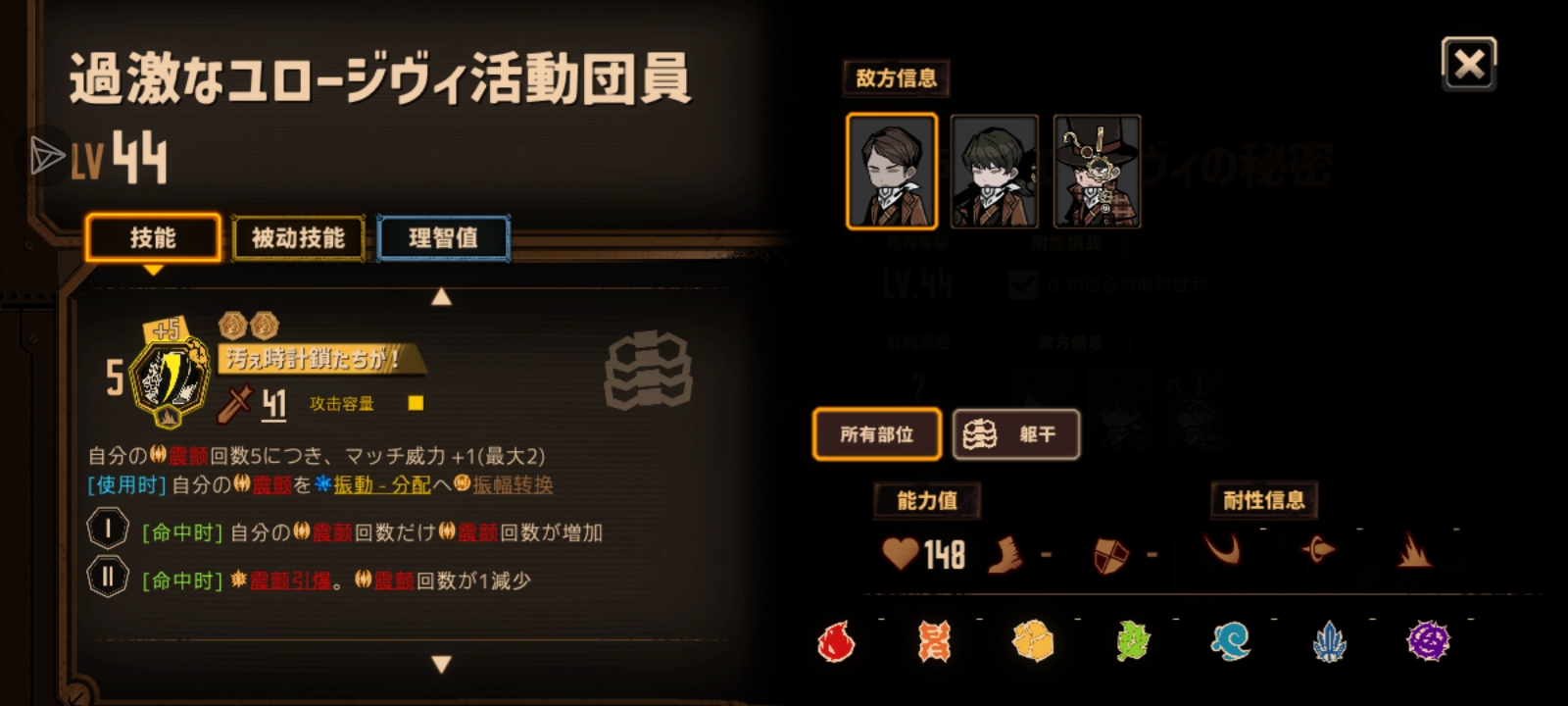Select the 躯干 torso part filter
The height and width of the screenshot is (706, 1568).
pos(1016,434)
